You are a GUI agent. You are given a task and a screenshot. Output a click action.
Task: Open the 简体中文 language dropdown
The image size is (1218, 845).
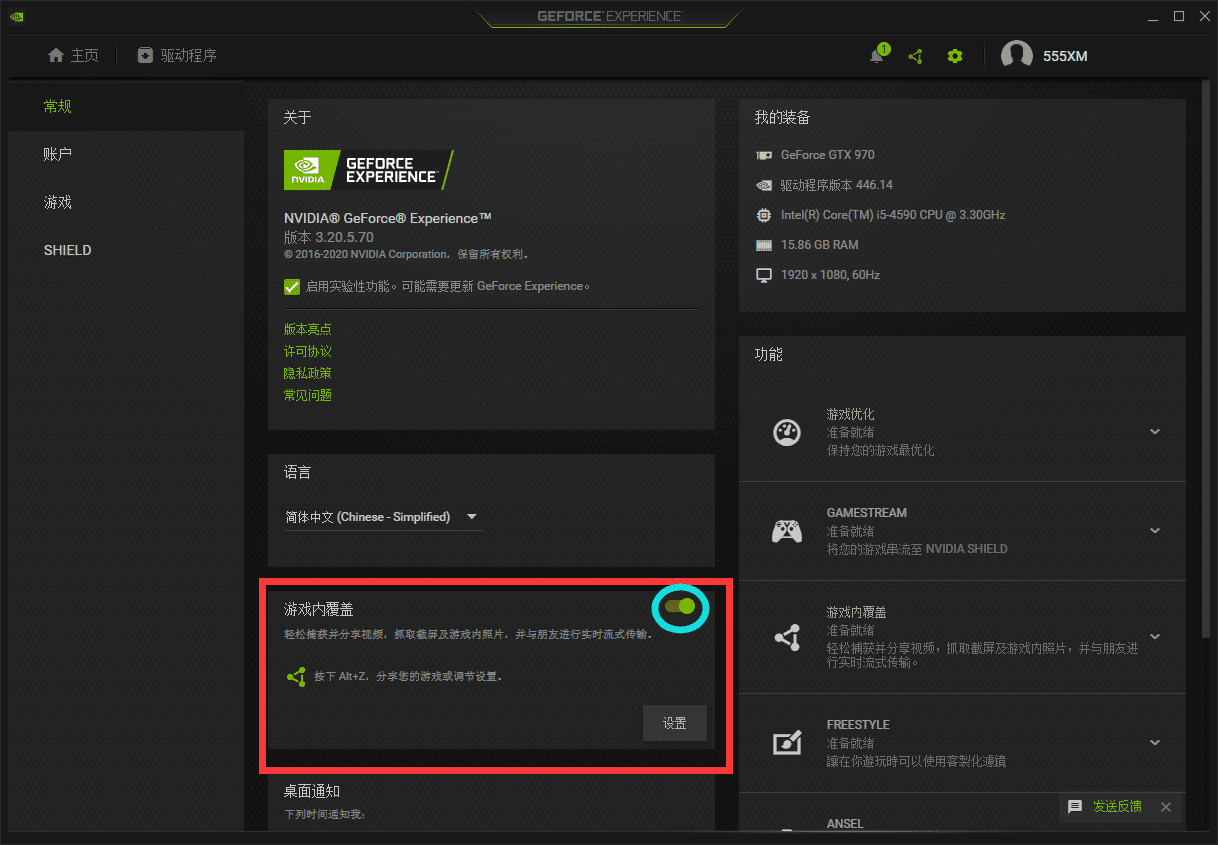(x=383, y=517)
